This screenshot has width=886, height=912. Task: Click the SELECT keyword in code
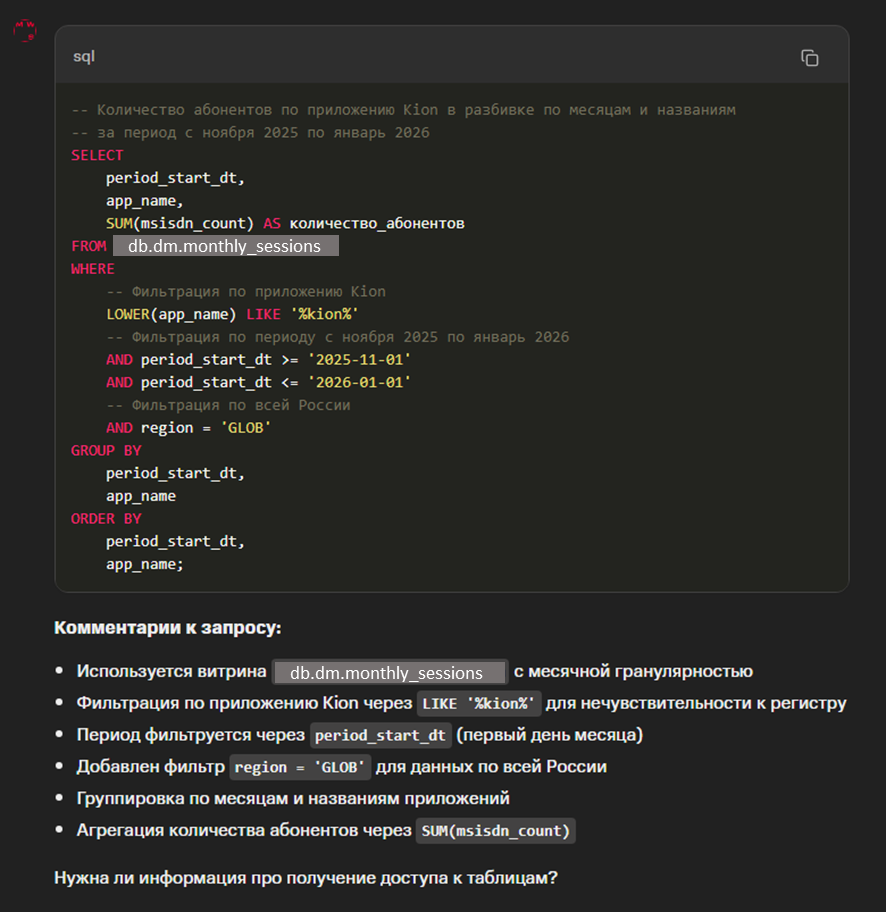[97, 155]
